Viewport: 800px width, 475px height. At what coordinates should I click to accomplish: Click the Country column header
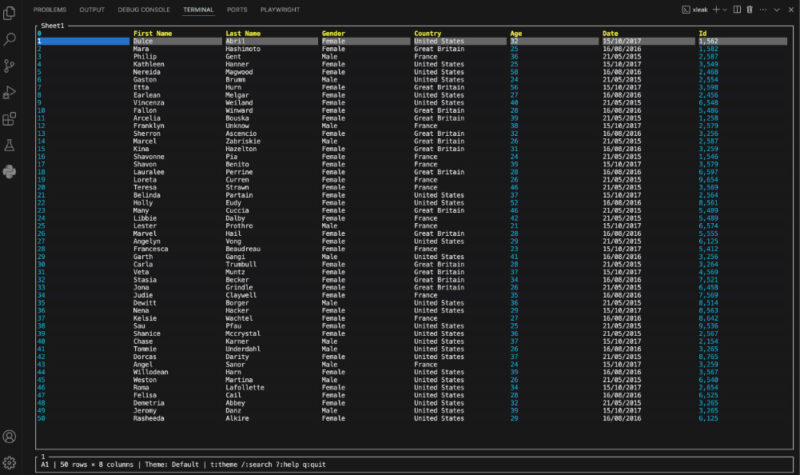coord(428,34)
